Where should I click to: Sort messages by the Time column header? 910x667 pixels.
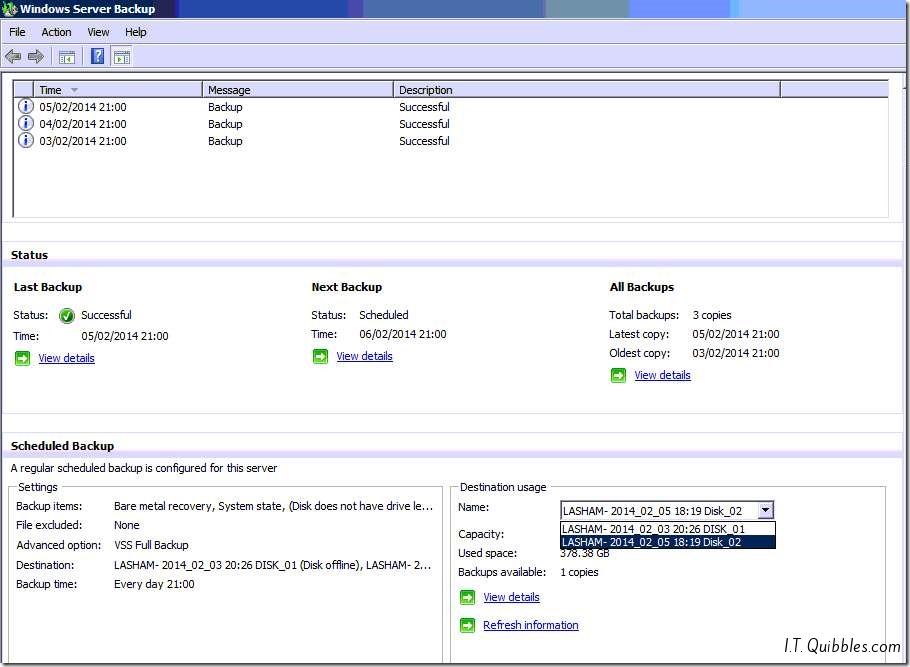coord(118,90)
